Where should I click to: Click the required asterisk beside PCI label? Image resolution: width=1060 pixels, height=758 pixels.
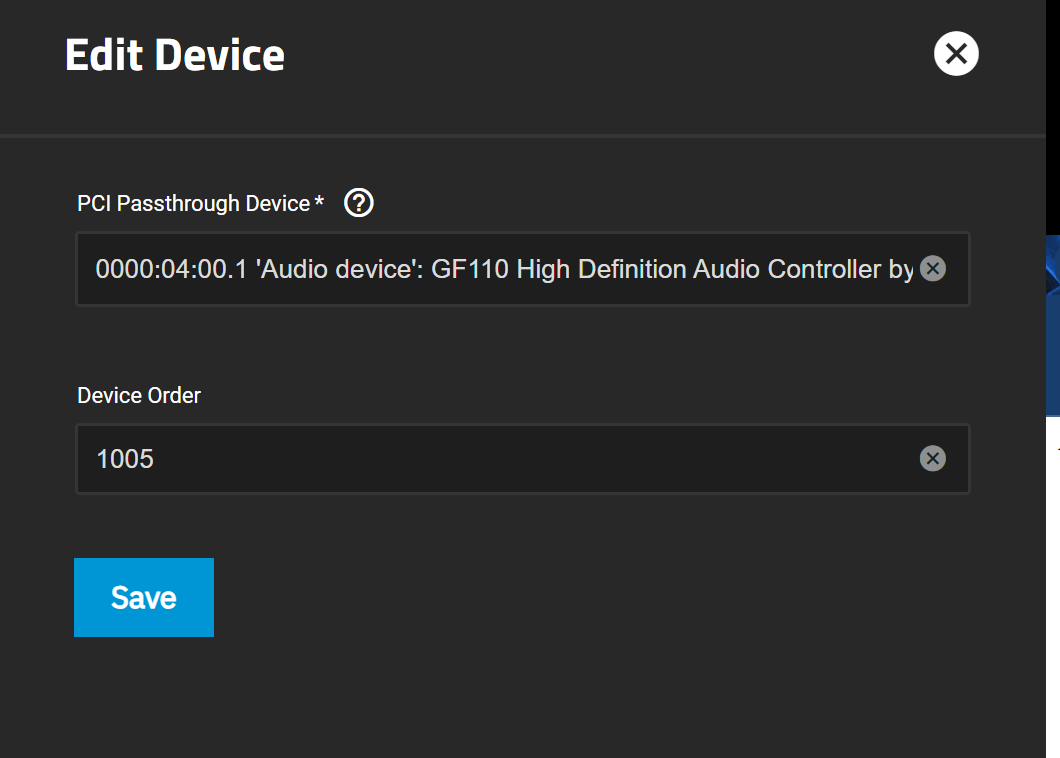point(319,201)
